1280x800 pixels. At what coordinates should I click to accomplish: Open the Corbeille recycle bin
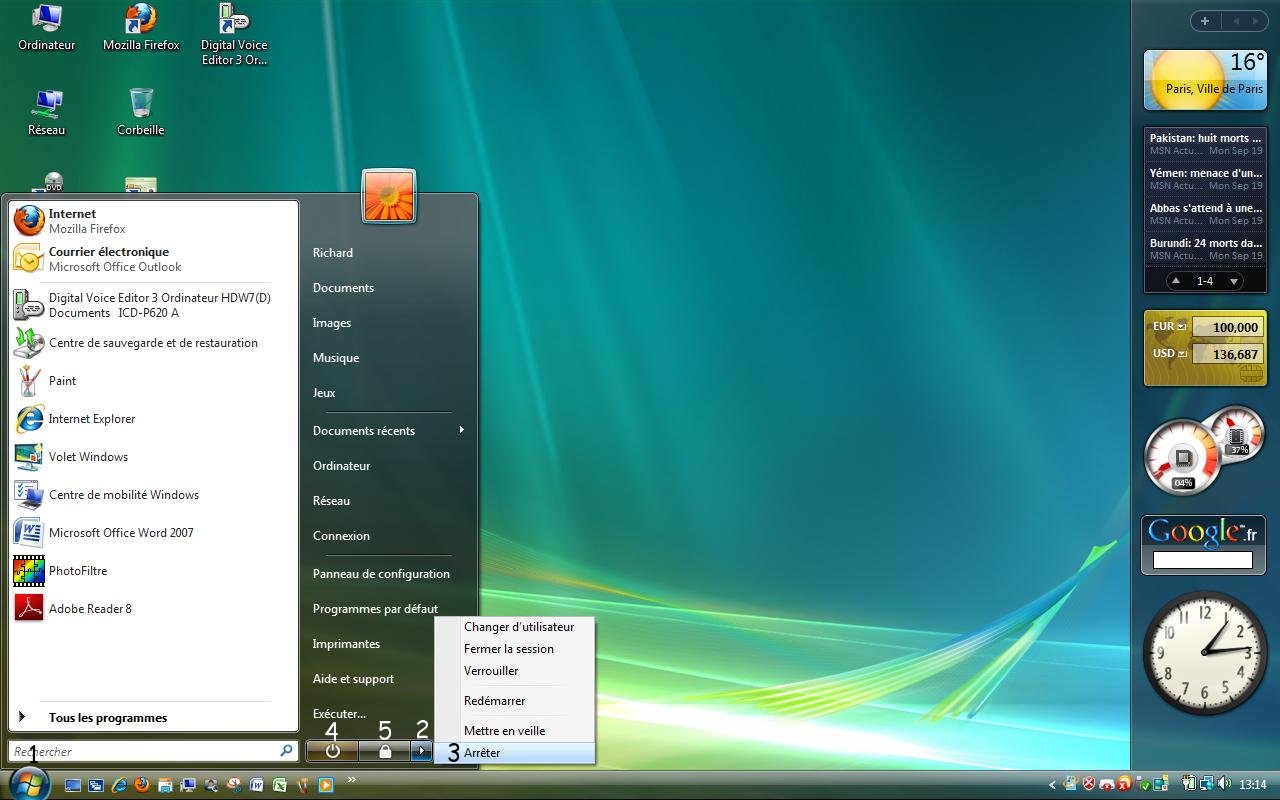coord(141,113)
